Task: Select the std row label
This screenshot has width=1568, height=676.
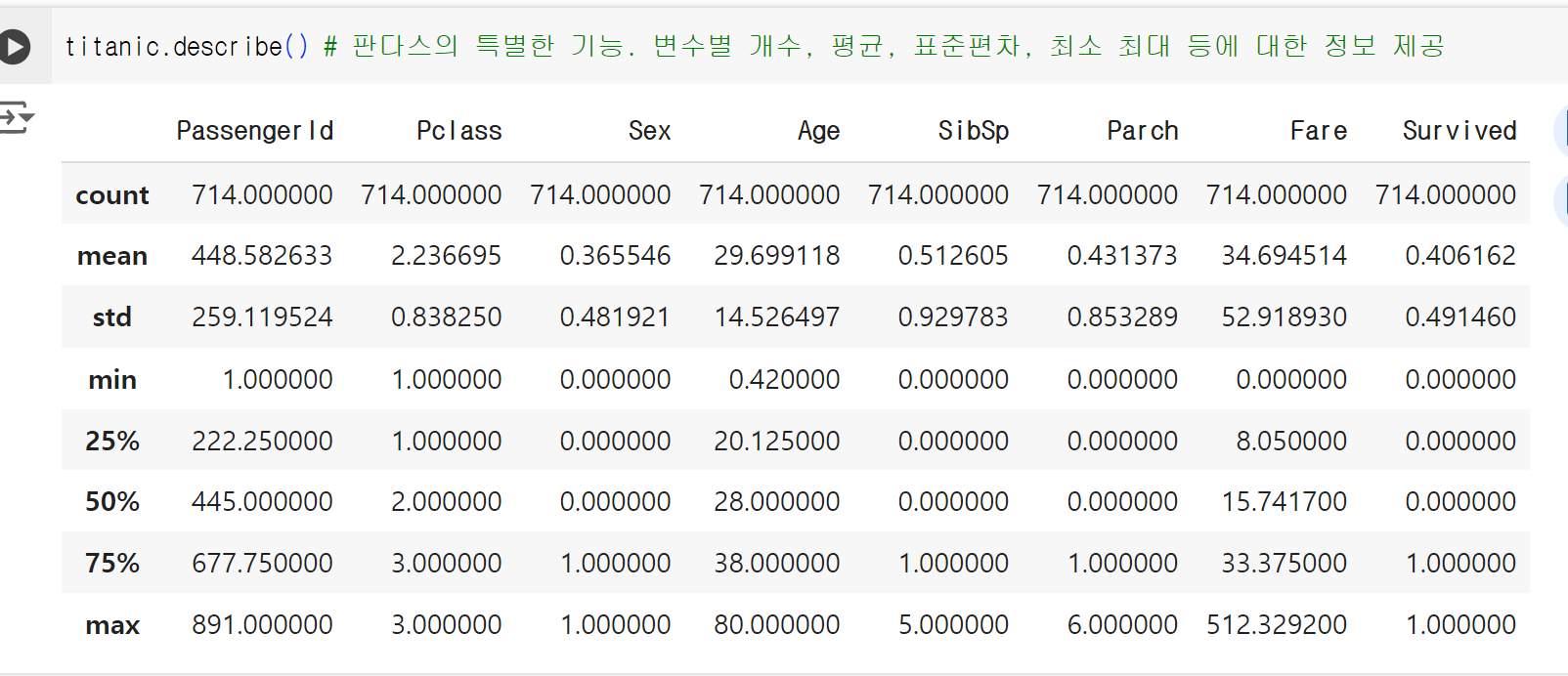Action: (112, 317)
